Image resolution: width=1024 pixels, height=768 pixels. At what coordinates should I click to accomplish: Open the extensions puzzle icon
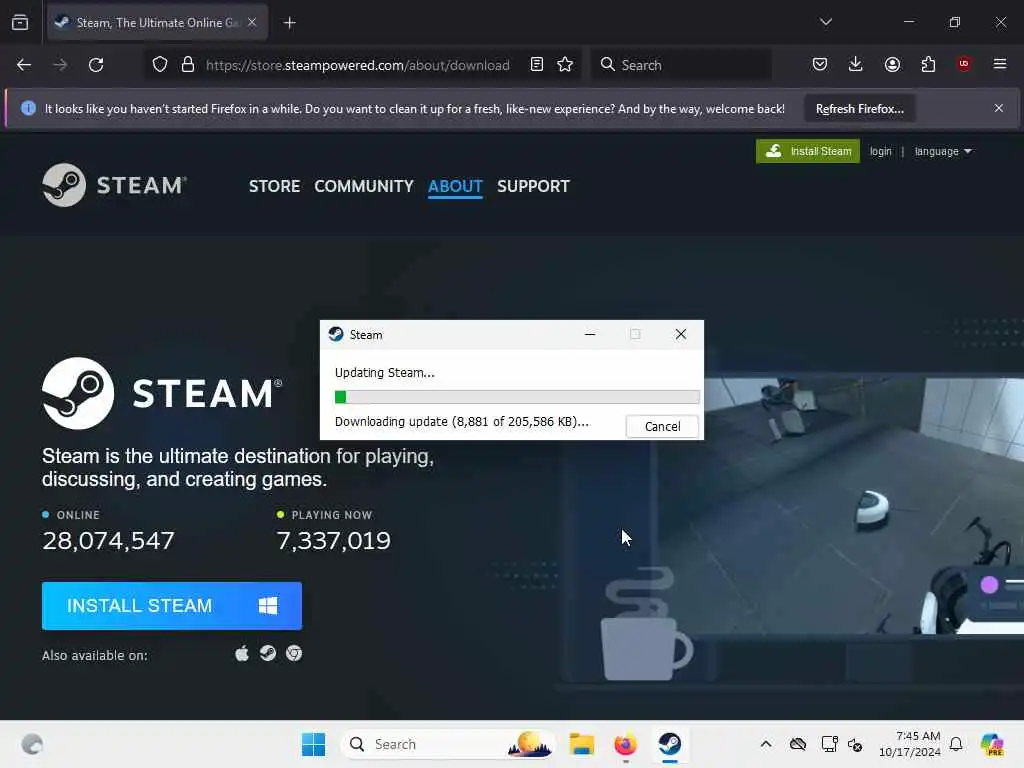tap(928, 64)
